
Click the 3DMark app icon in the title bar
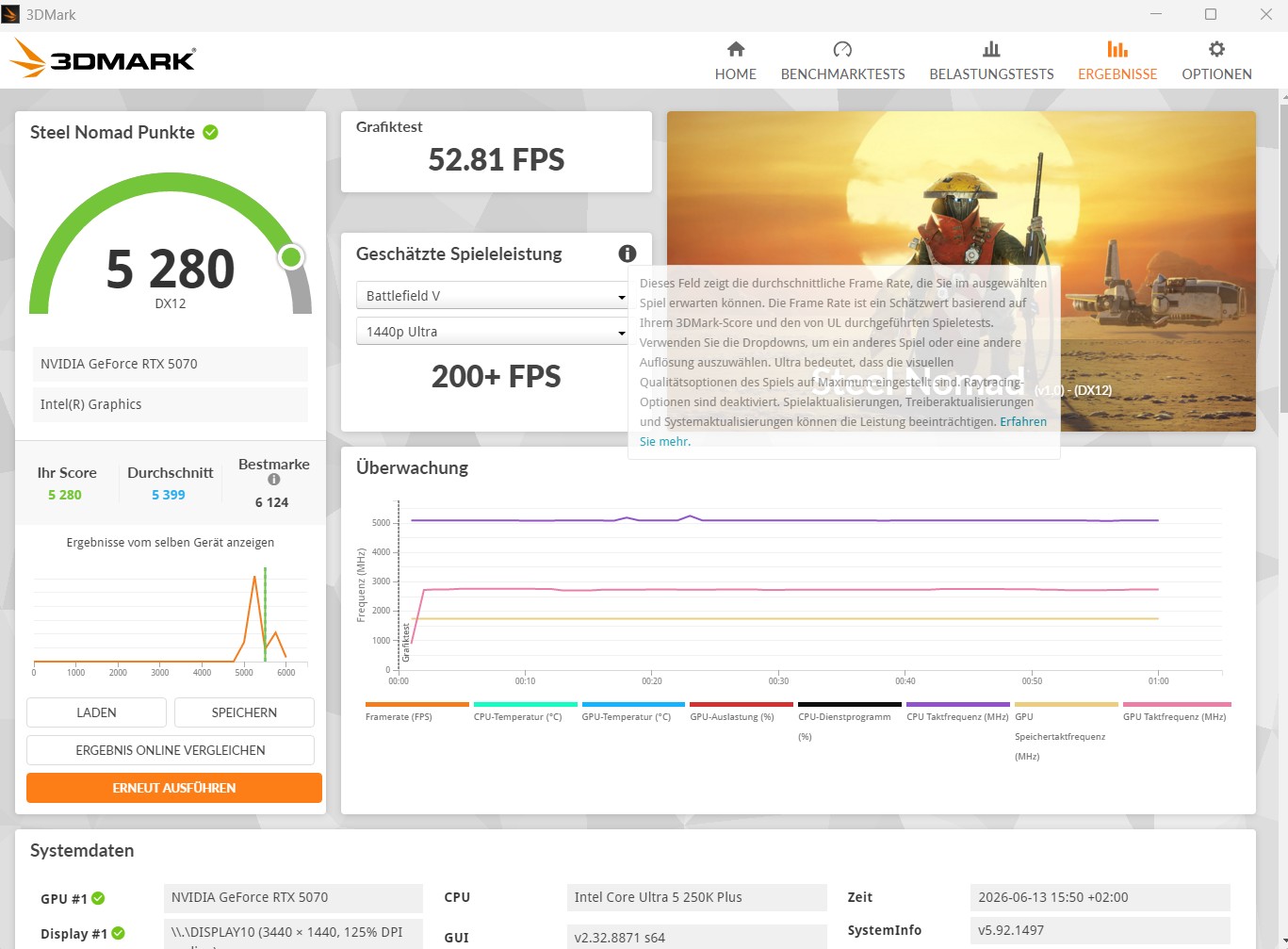[10, 14]
